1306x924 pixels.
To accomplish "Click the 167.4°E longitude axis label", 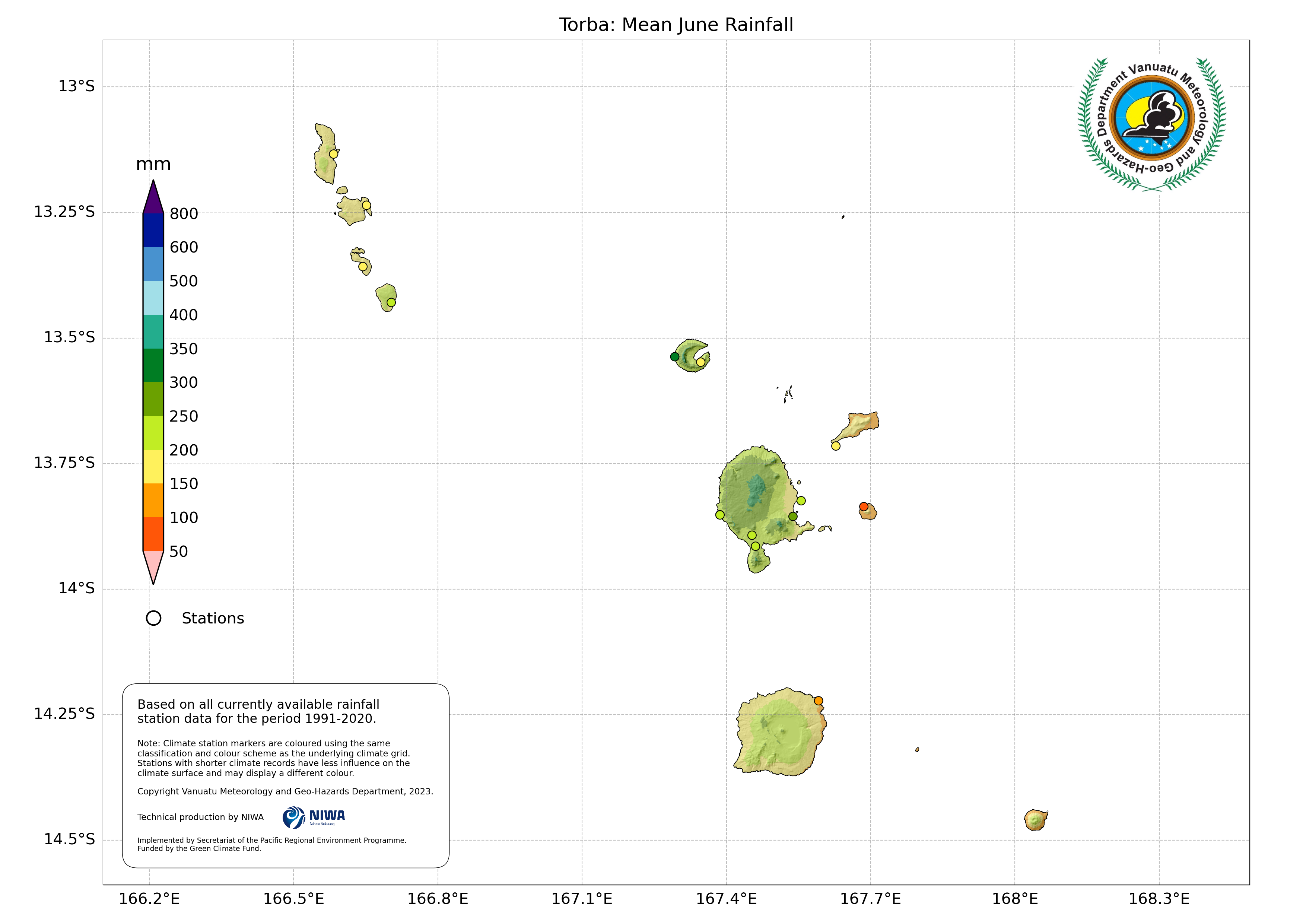I will coord(726,899).
